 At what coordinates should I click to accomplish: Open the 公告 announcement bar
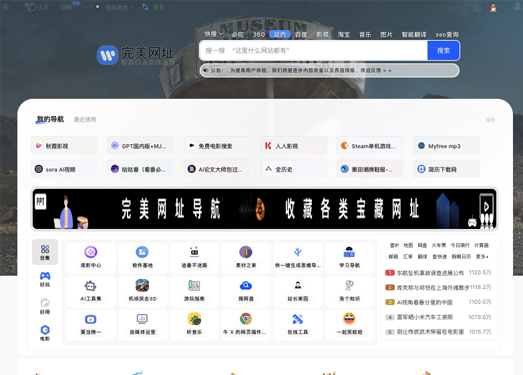330,70
